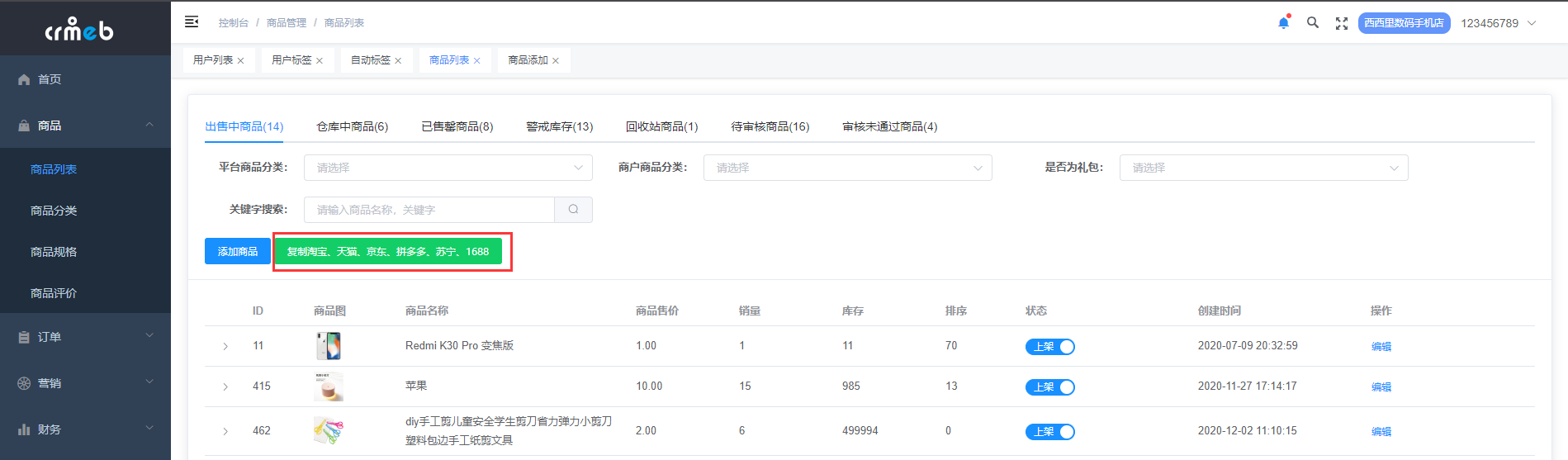This screenshot has width=1568, height=460.
Task: Expand the 营销 sidebar menu
Action: [149, 382]
